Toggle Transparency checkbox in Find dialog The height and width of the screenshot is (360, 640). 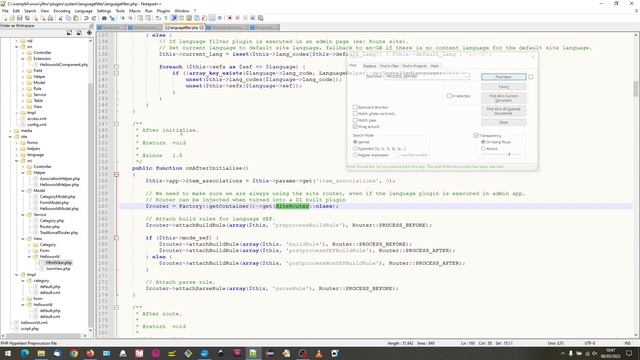(x=476, y=135)
